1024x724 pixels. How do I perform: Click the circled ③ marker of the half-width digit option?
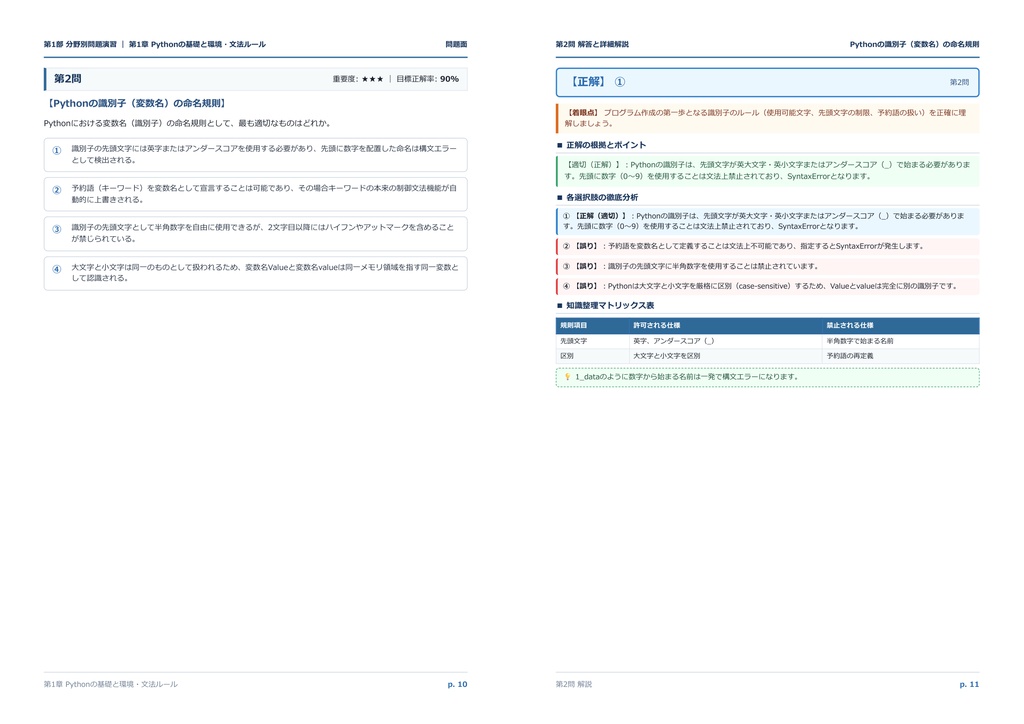click(57, 229)
